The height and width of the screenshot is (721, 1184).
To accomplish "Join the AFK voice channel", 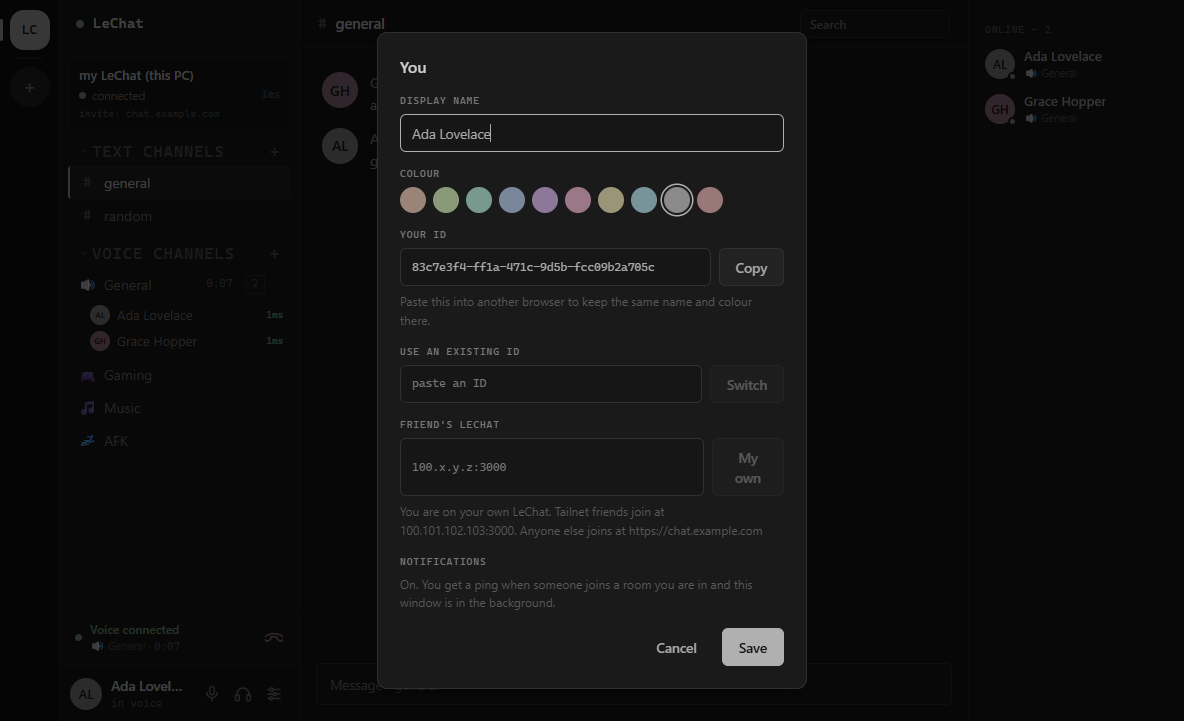I will tap(180, 441).
